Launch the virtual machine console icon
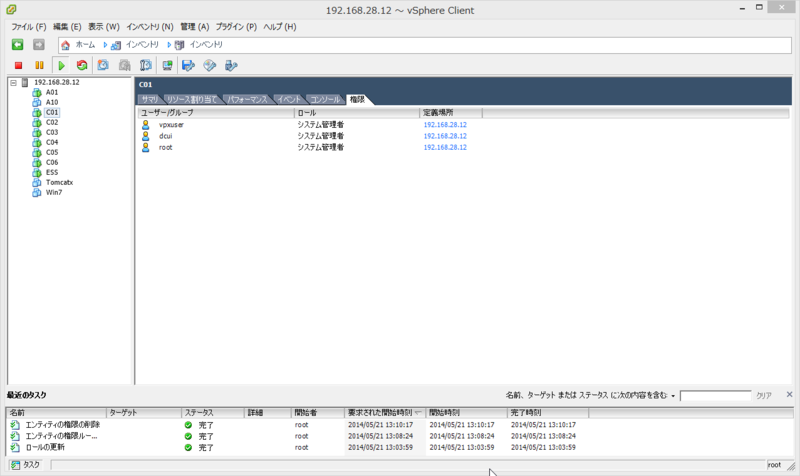Viewport: 800px width, 476px height. pyautogui.click(x=167, y=65)
